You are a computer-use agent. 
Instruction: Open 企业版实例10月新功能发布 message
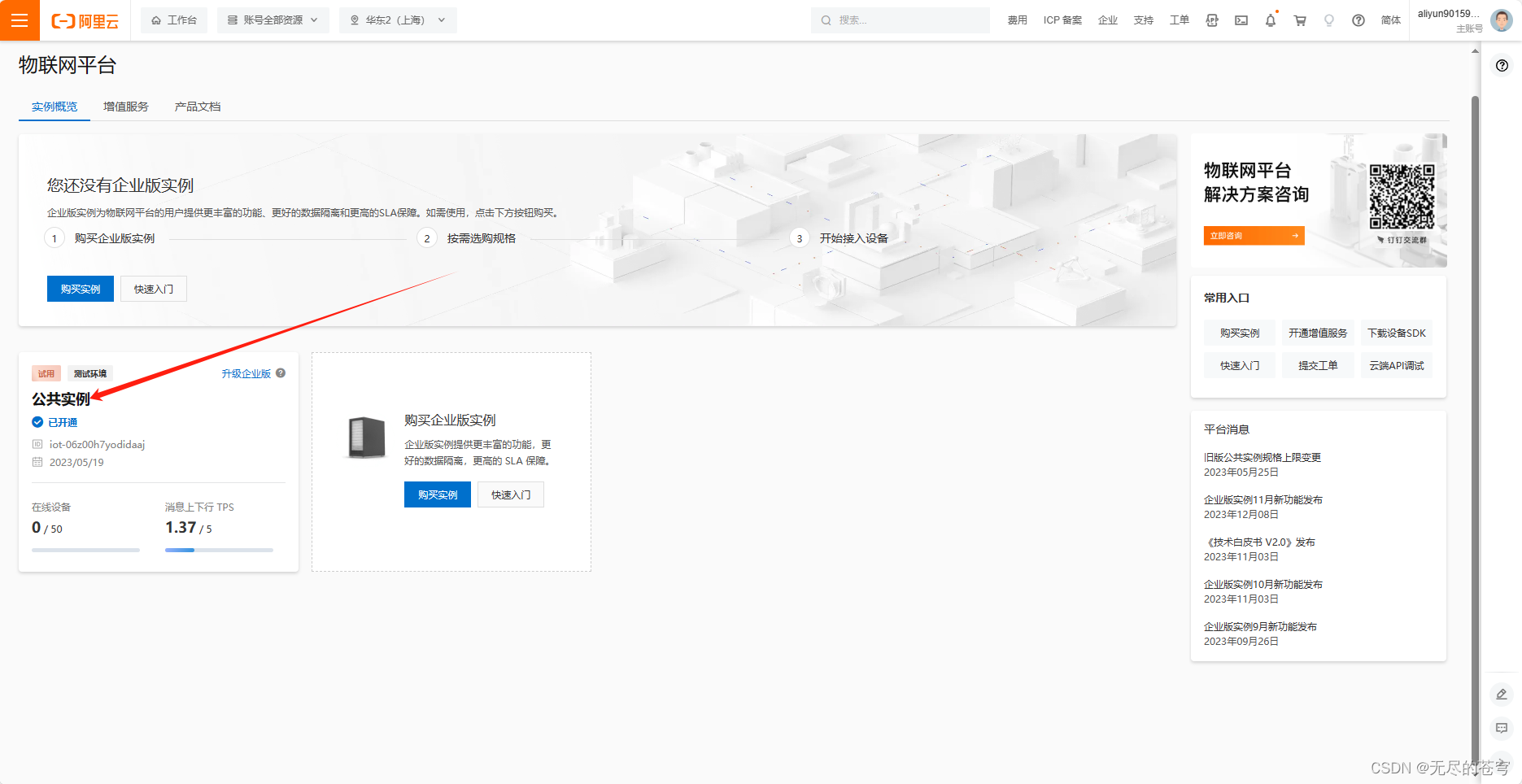pyautogui.click(x=1263, y=584)
